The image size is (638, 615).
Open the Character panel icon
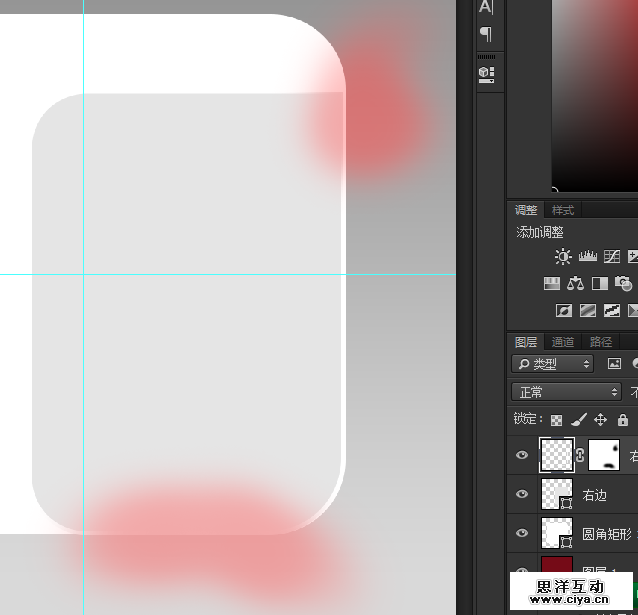tap(486, 7)
